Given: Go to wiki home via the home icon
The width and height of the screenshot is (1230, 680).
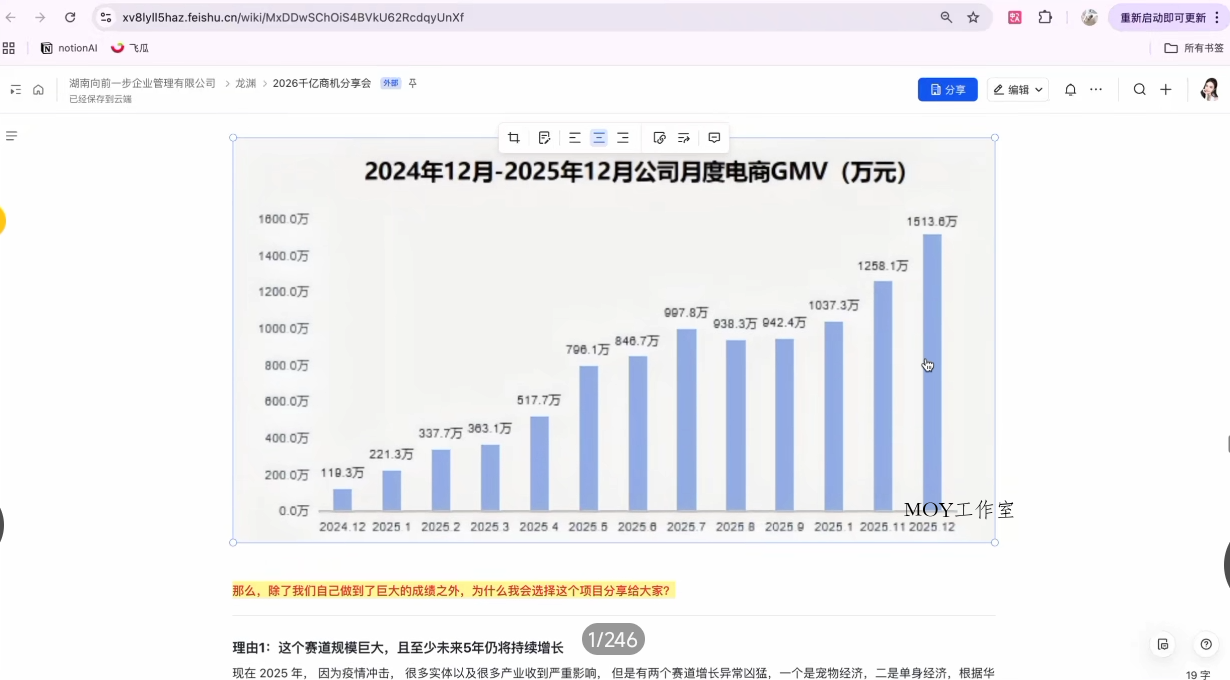Looking at the screenshot, I should pos(38,89).
